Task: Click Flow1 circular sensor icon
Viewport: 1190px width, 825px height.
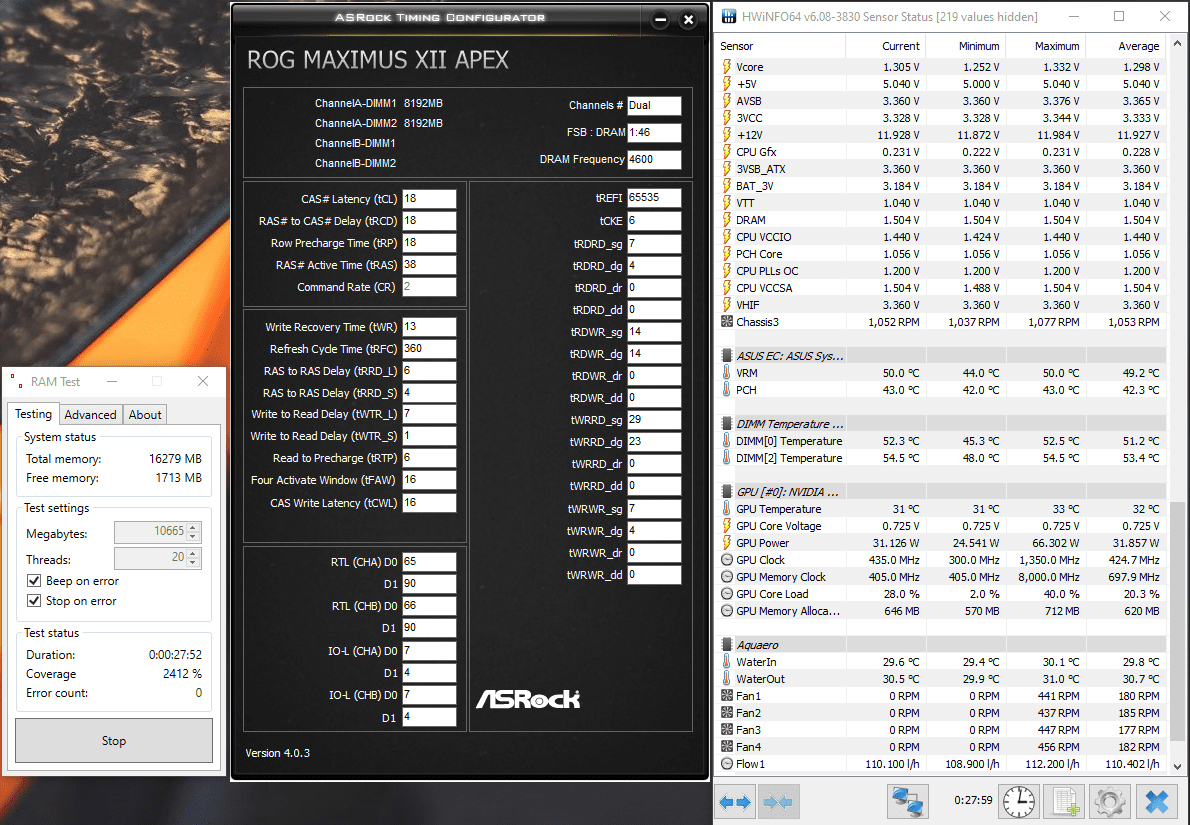Action: tap(726, 764)
